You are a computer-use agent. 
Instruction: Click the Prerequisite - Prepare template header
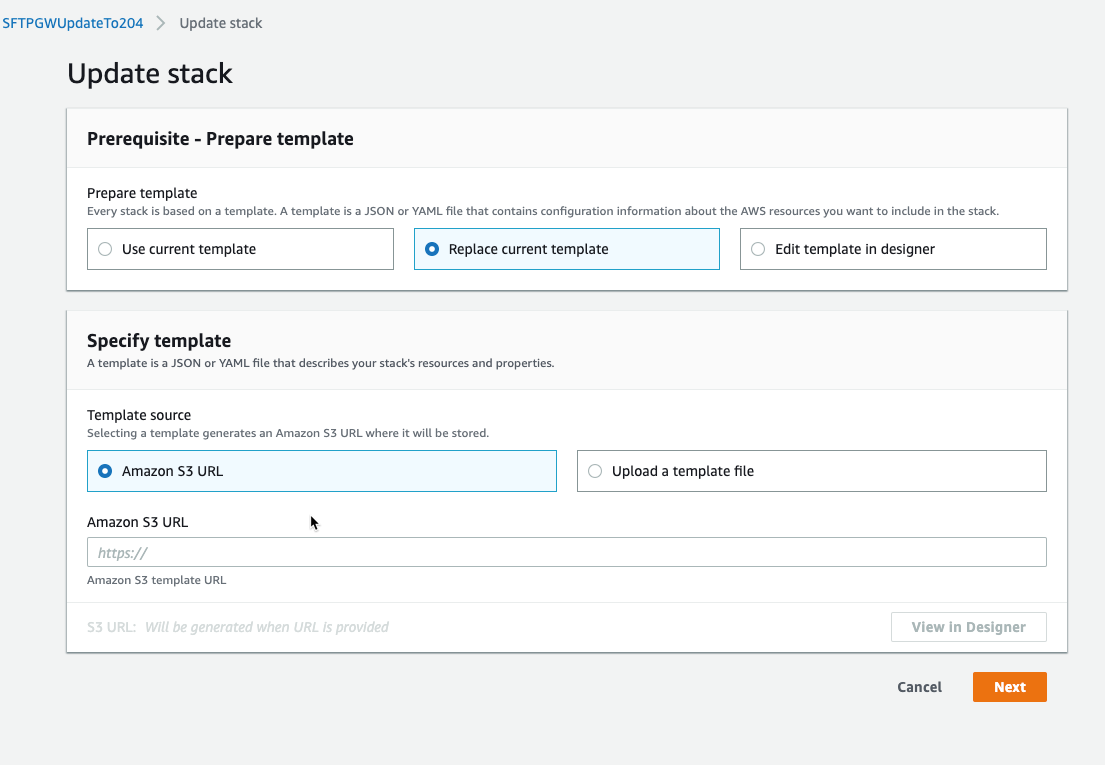click(220, 139)
